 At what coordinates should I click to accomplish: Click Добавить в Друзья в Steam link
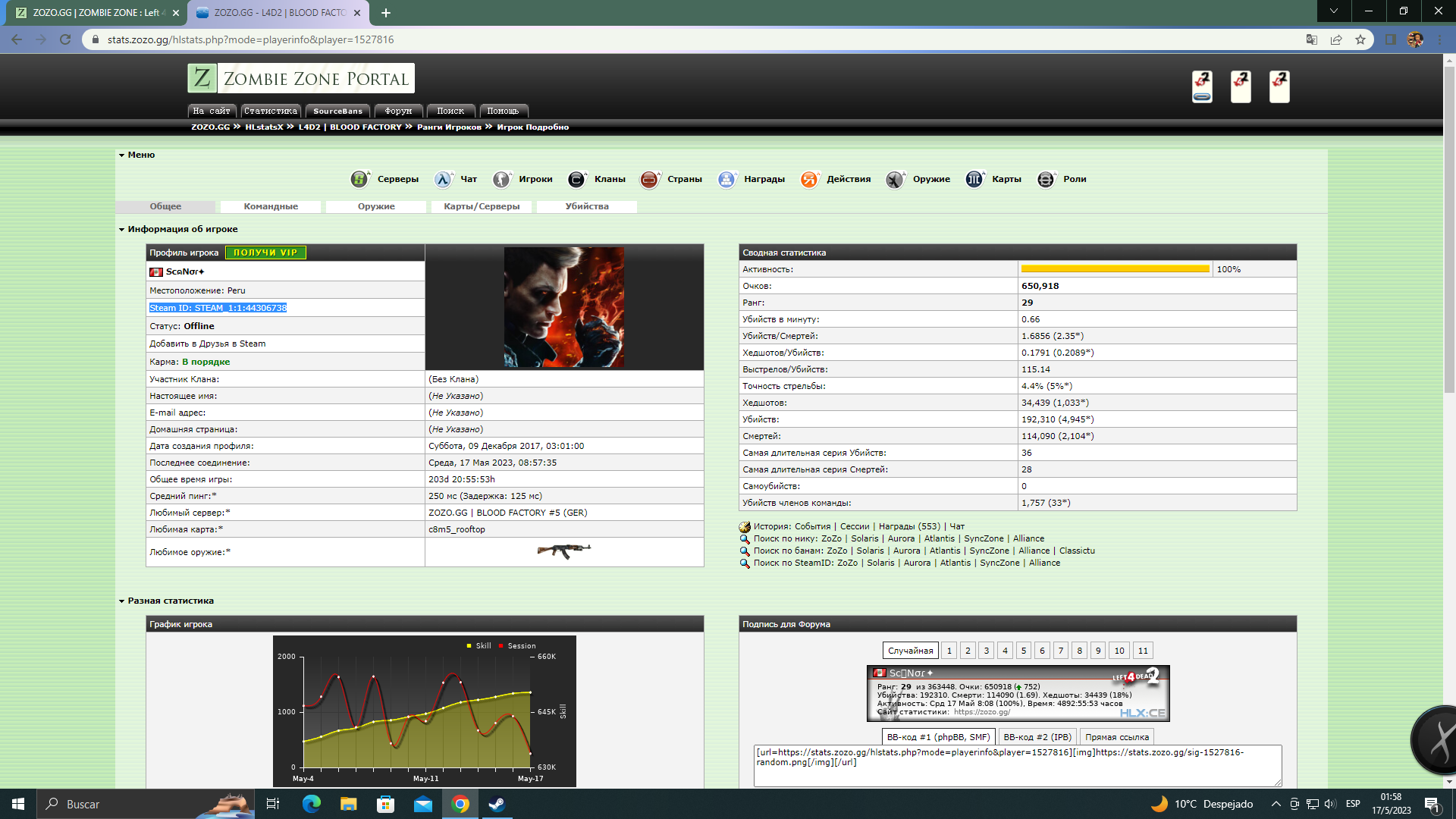pos(207,344)
